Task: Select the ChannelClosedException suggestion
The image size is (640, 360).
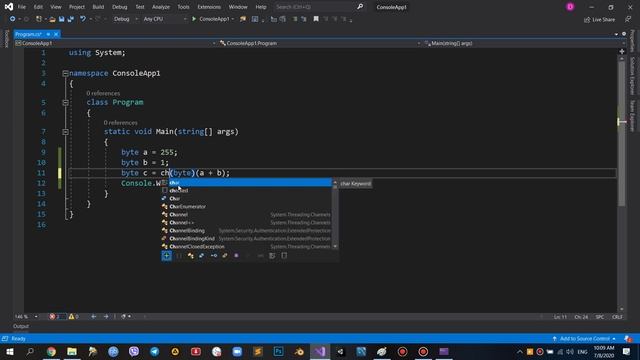Action: click(x=247, y=247)
